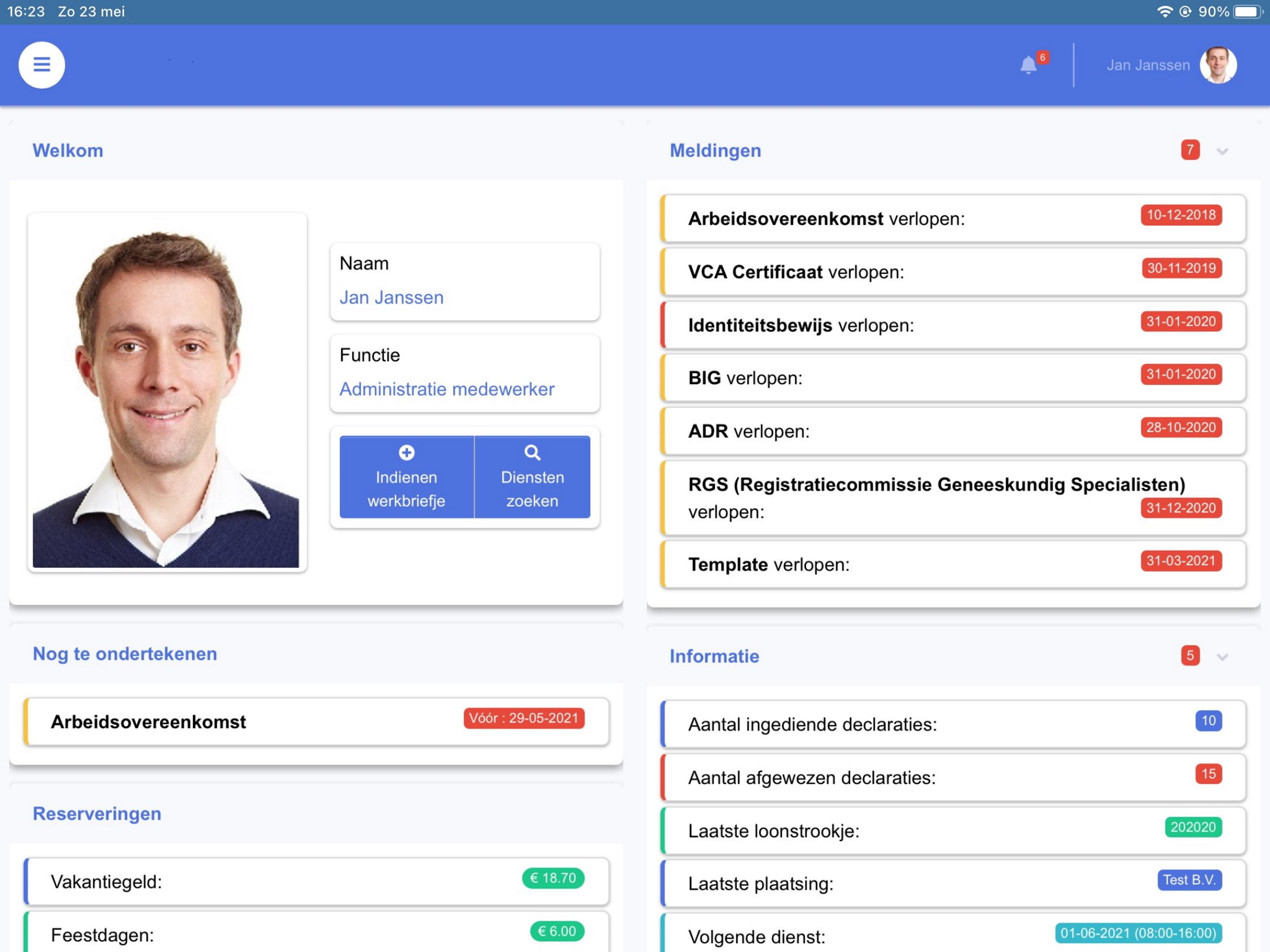Click the 202020 payslip badge
Image resolution: width=1270 pixels, height=952 pixels.
(x=1193, y=827)
